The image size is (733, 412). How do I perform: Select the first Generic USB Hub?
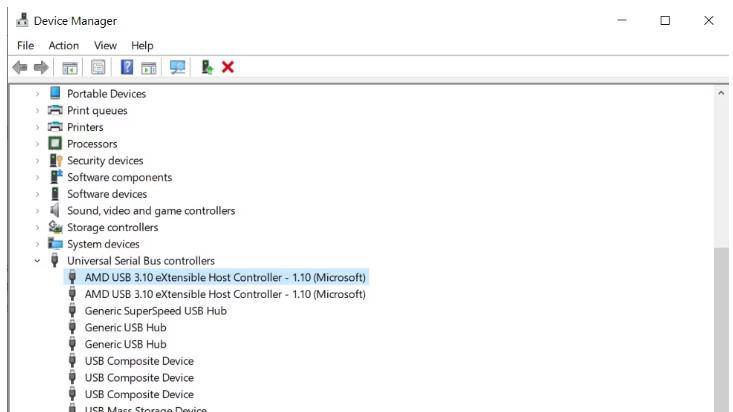[x=125, y=327]
